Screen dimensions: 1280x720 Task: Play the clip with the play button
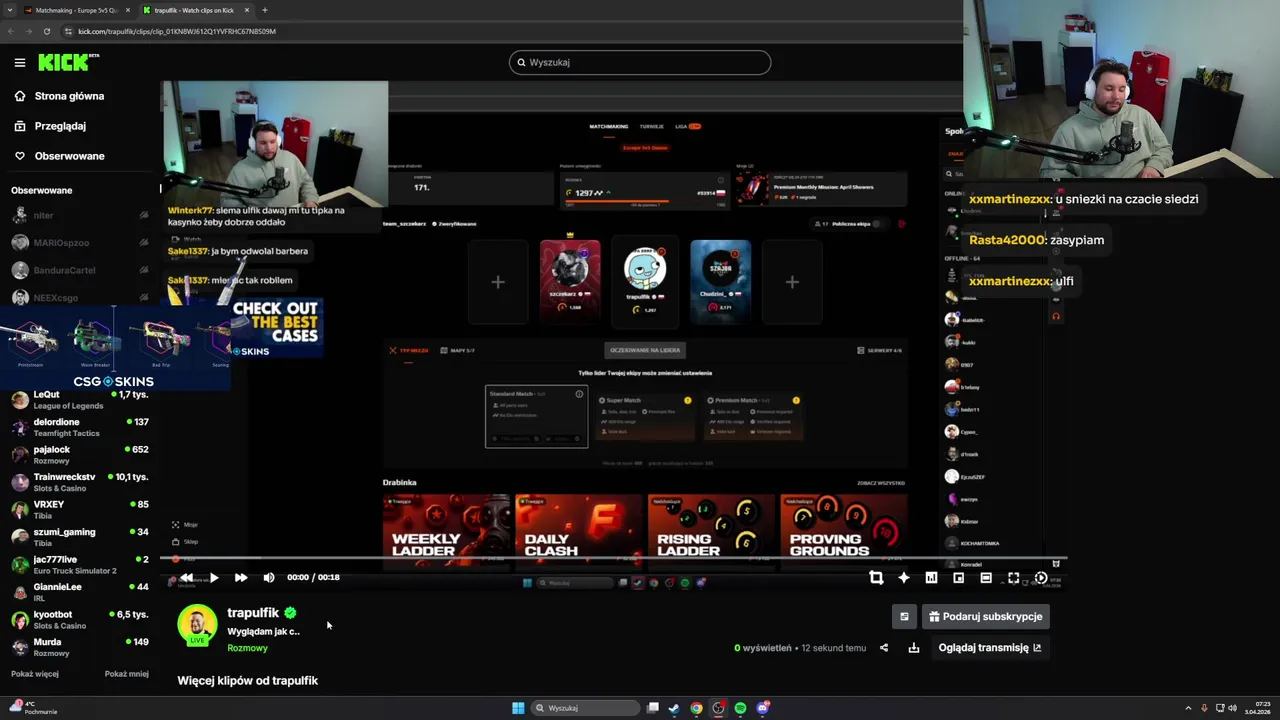pyautogui.click(x=213, y=577)
